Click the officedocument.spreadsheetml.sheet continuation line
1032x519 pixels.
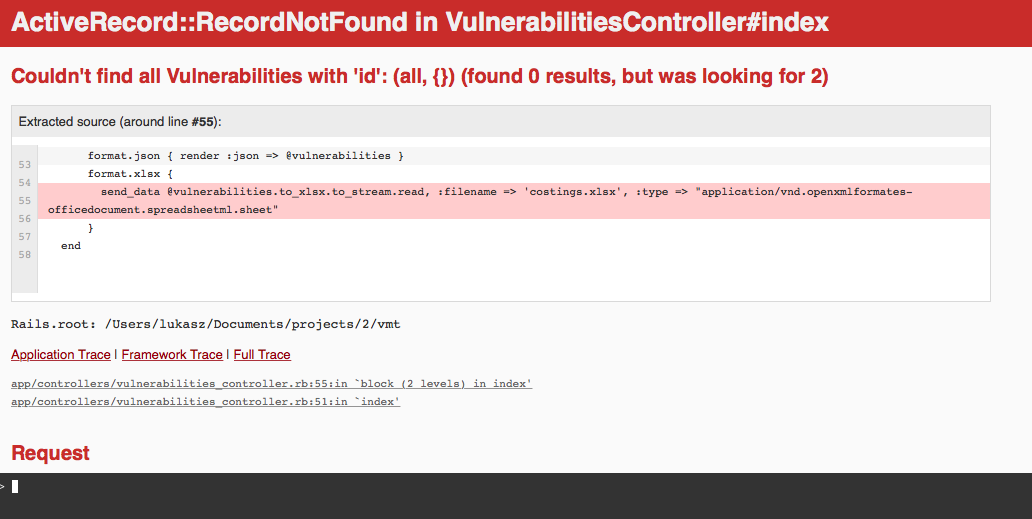[163, 210]
